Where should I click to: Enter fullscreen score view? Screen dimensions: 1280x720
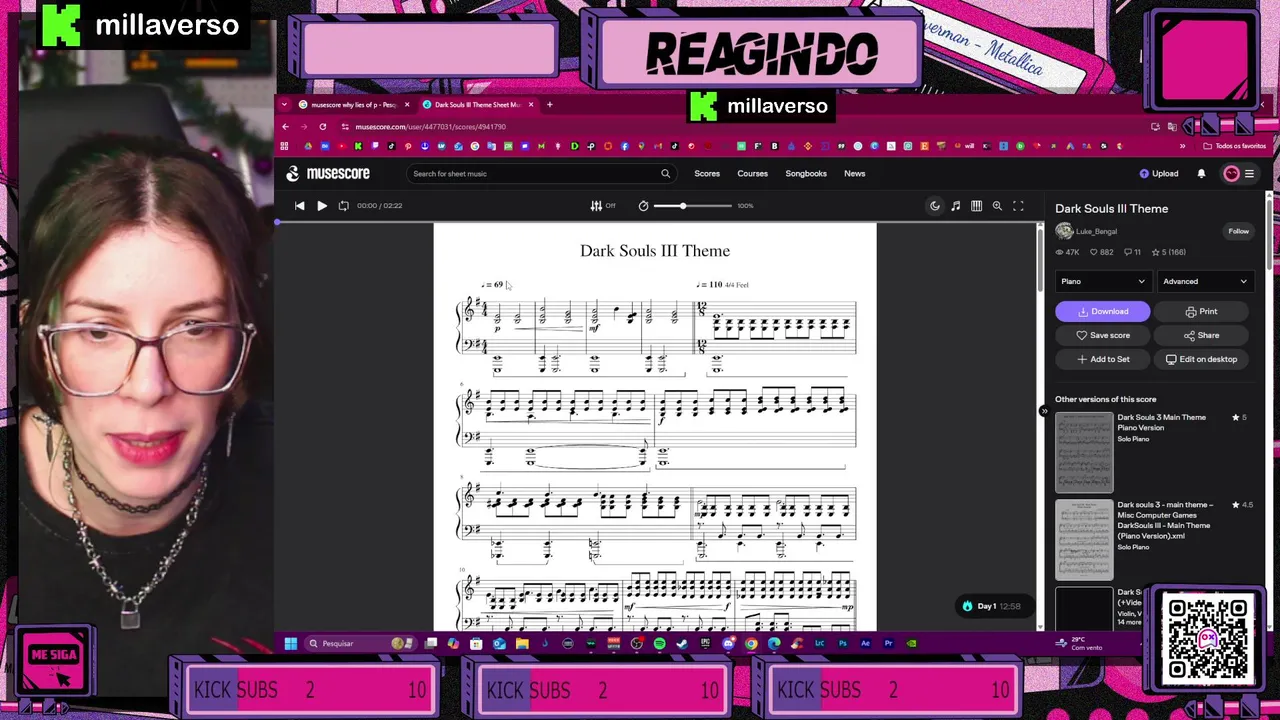coord(1018,205)
